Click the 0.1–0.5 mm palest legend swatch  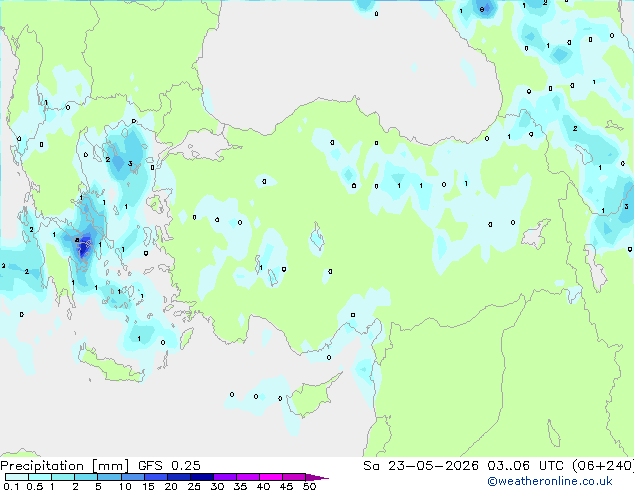click(17, 477)
